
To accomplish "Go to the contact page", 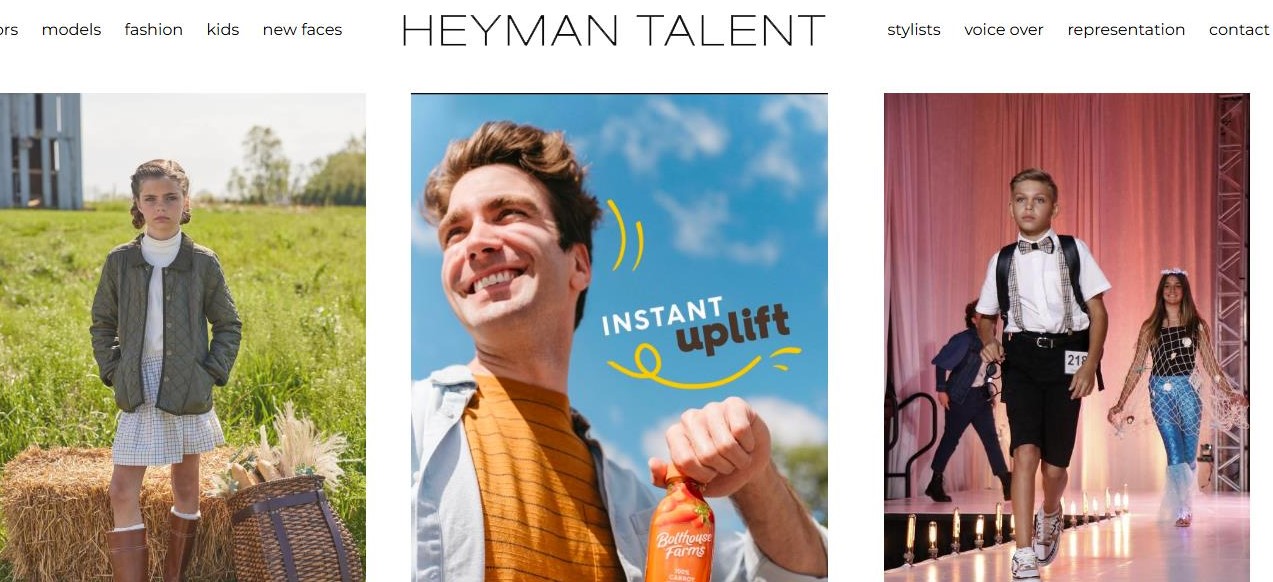I will click(1239, 30).
